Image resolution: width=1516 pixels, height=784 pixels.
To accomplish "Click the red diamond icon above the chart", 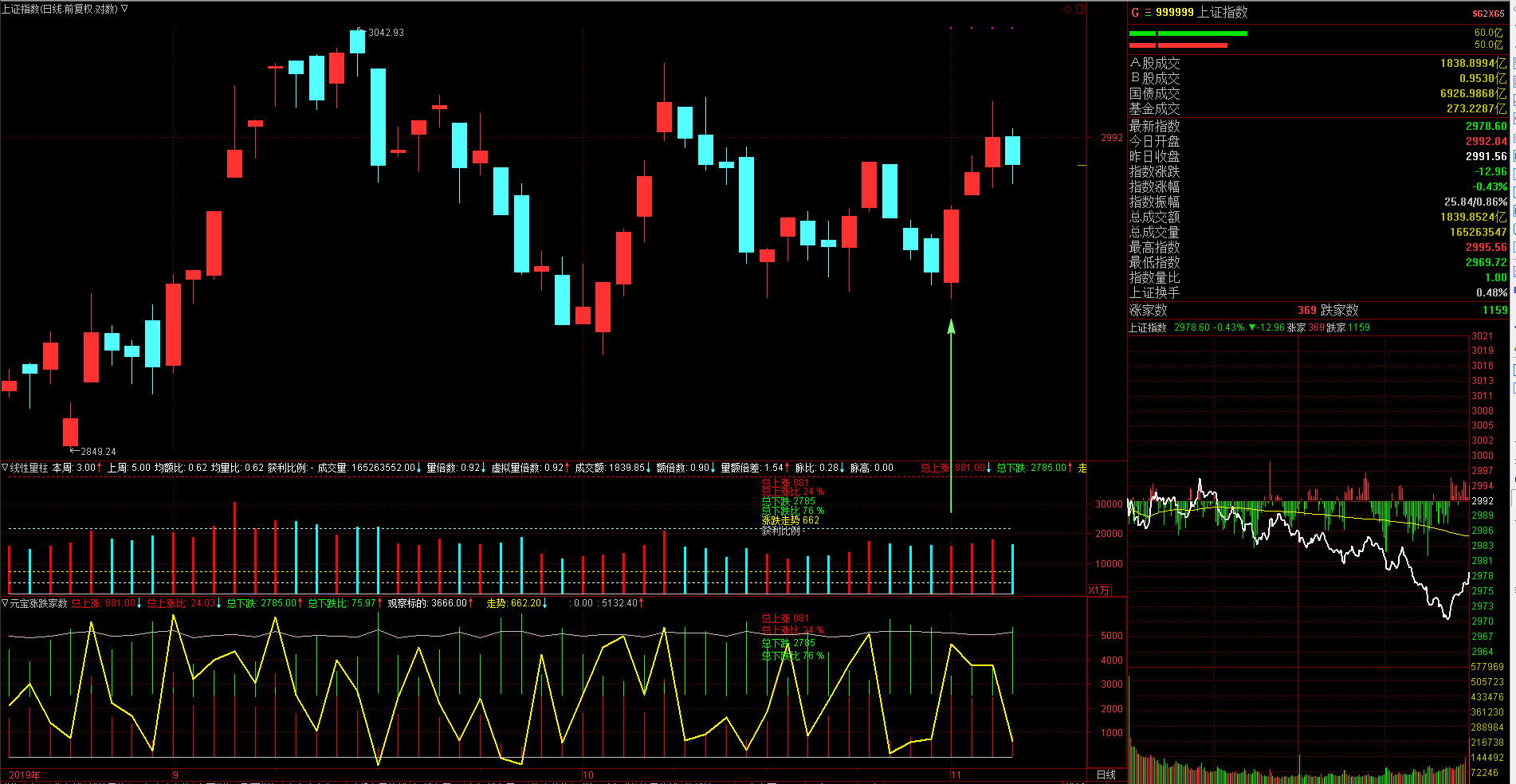I will point(1068,10).
